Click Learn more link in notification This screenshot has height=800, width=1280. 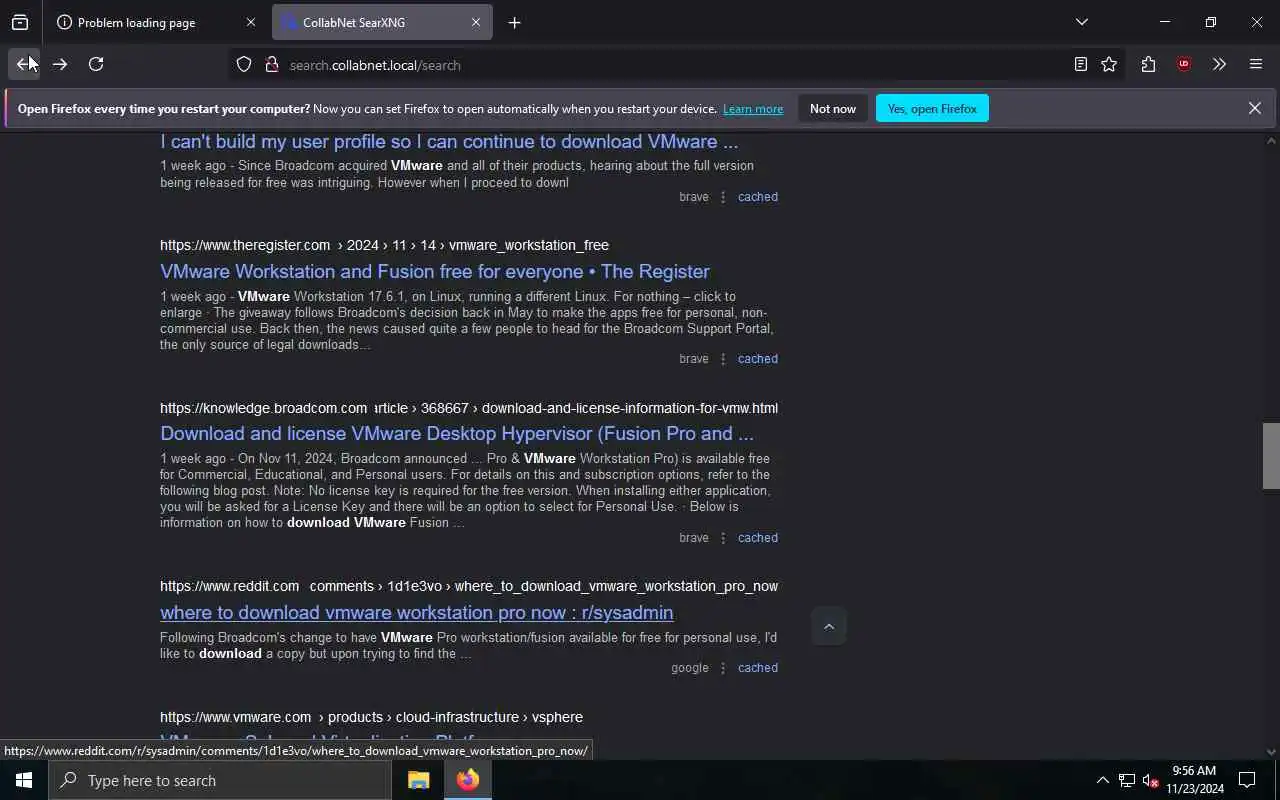pos(753,109)
